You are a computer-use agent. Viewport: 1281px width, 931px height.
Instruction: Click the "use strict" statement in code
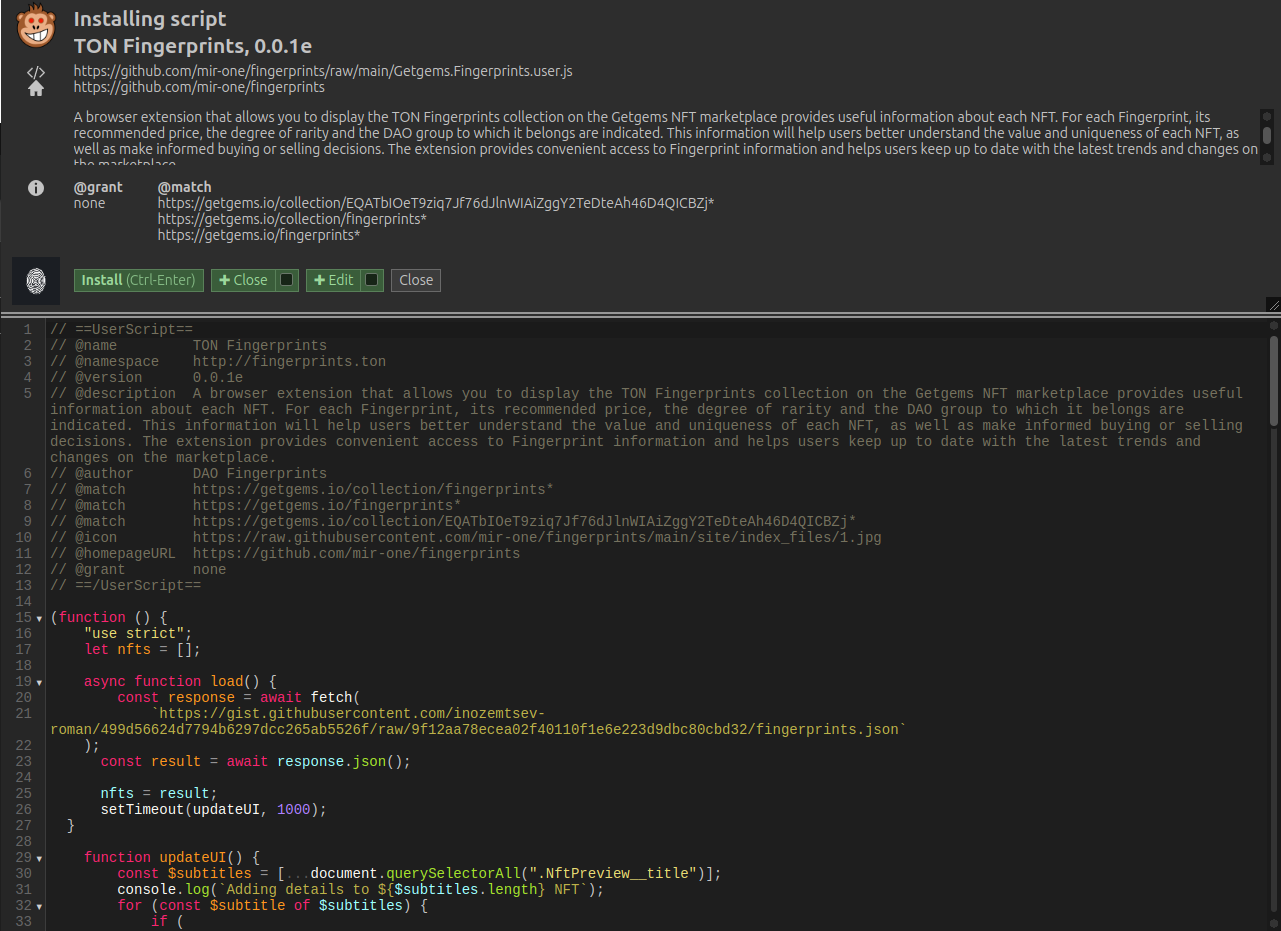(138, 633)
